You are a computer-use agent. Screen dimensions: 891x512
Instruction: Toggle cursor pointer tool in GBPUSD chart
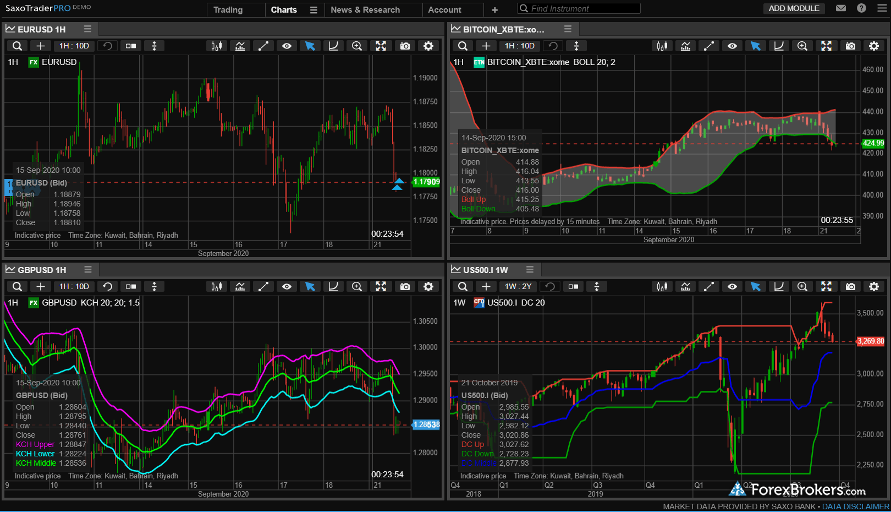pyautogui.click(x=310, y=286)
